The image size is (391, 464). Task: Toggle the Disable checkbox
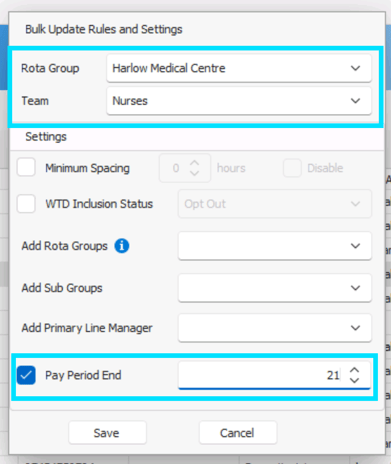coord(292,168)
